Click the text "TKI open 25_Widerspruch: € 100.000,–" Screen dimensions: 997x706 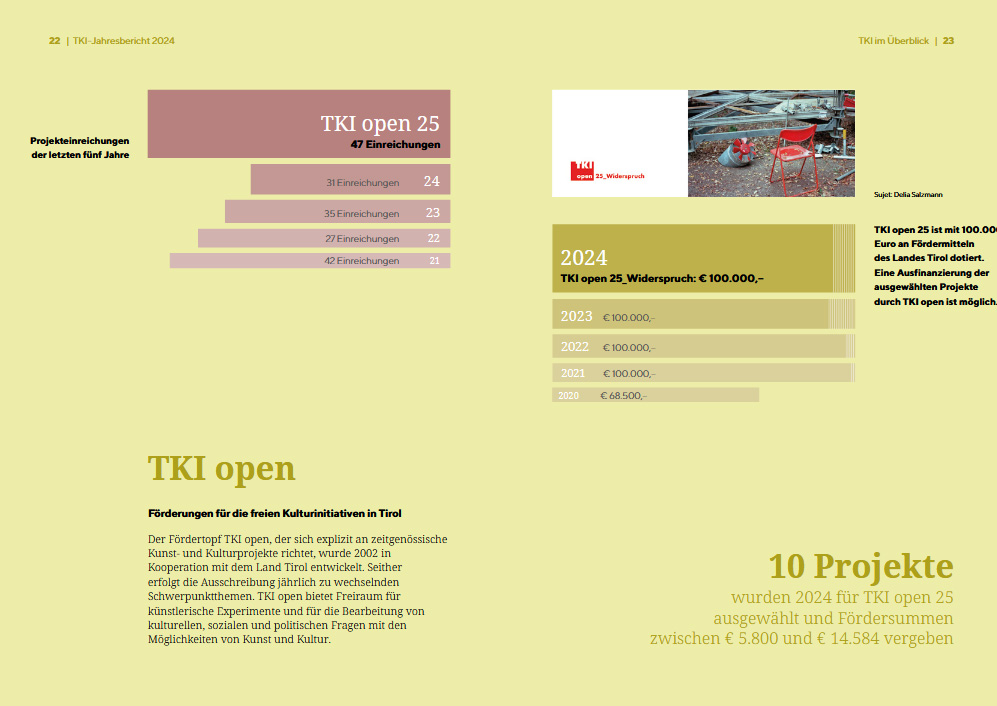[x=662, y=279]
